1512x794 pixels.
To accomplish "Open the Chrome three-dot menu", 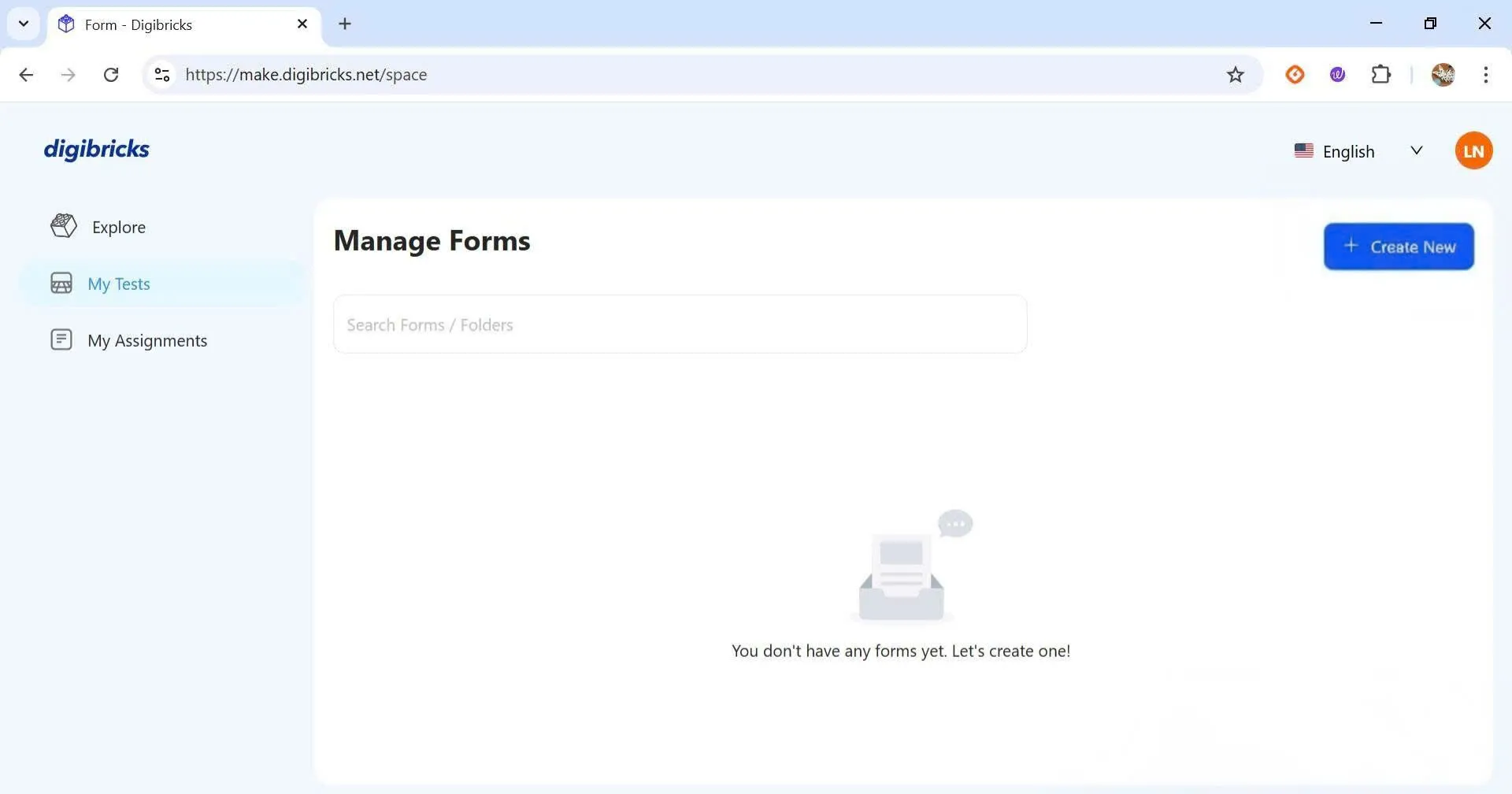I will pos(1485,75).
